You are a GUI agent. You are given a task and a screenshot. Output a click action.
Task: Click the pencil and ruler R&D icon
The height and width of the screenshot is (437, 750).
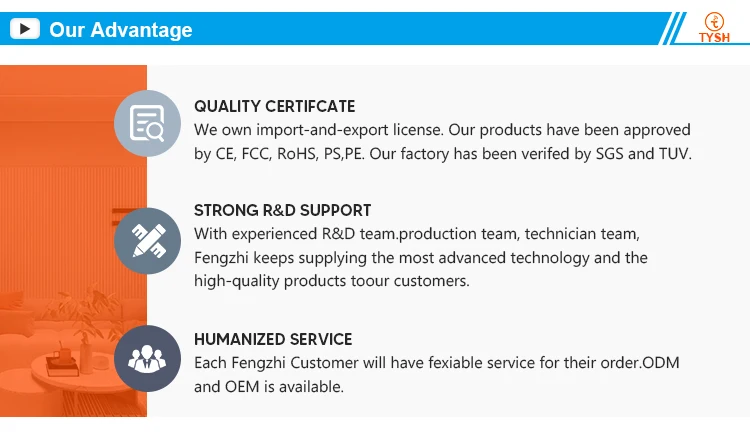147,240
